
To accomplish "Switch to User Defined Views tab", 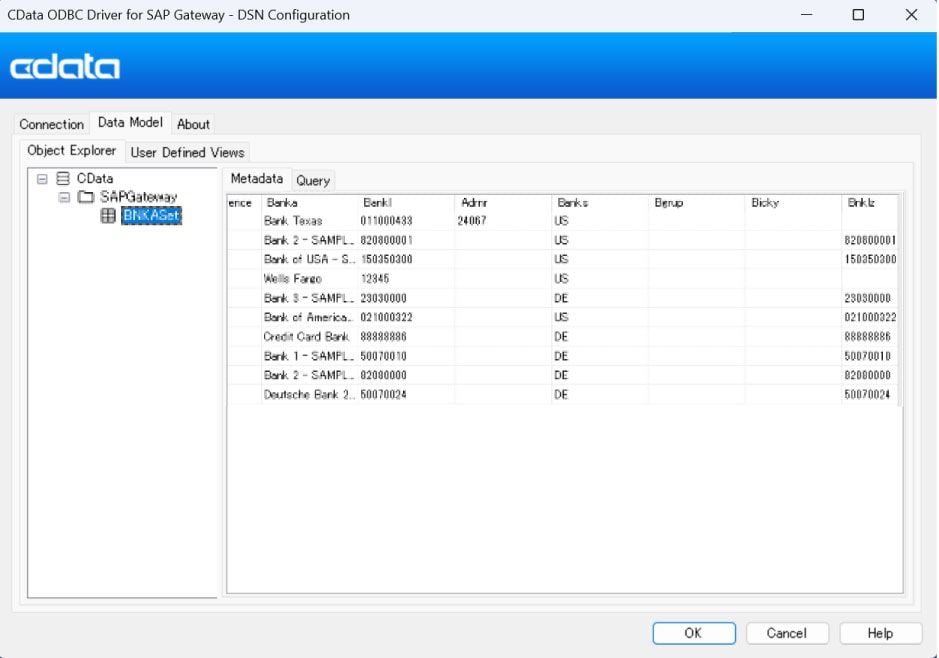I will (188, 152).
